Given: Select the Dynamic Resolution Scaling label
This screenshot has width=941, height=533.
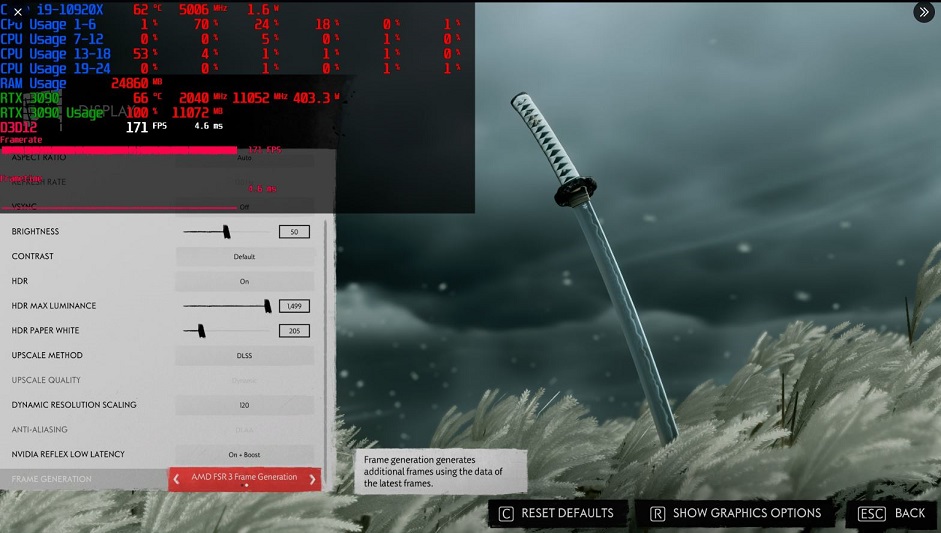Looking at the screenshot, I should coord(74,405).
